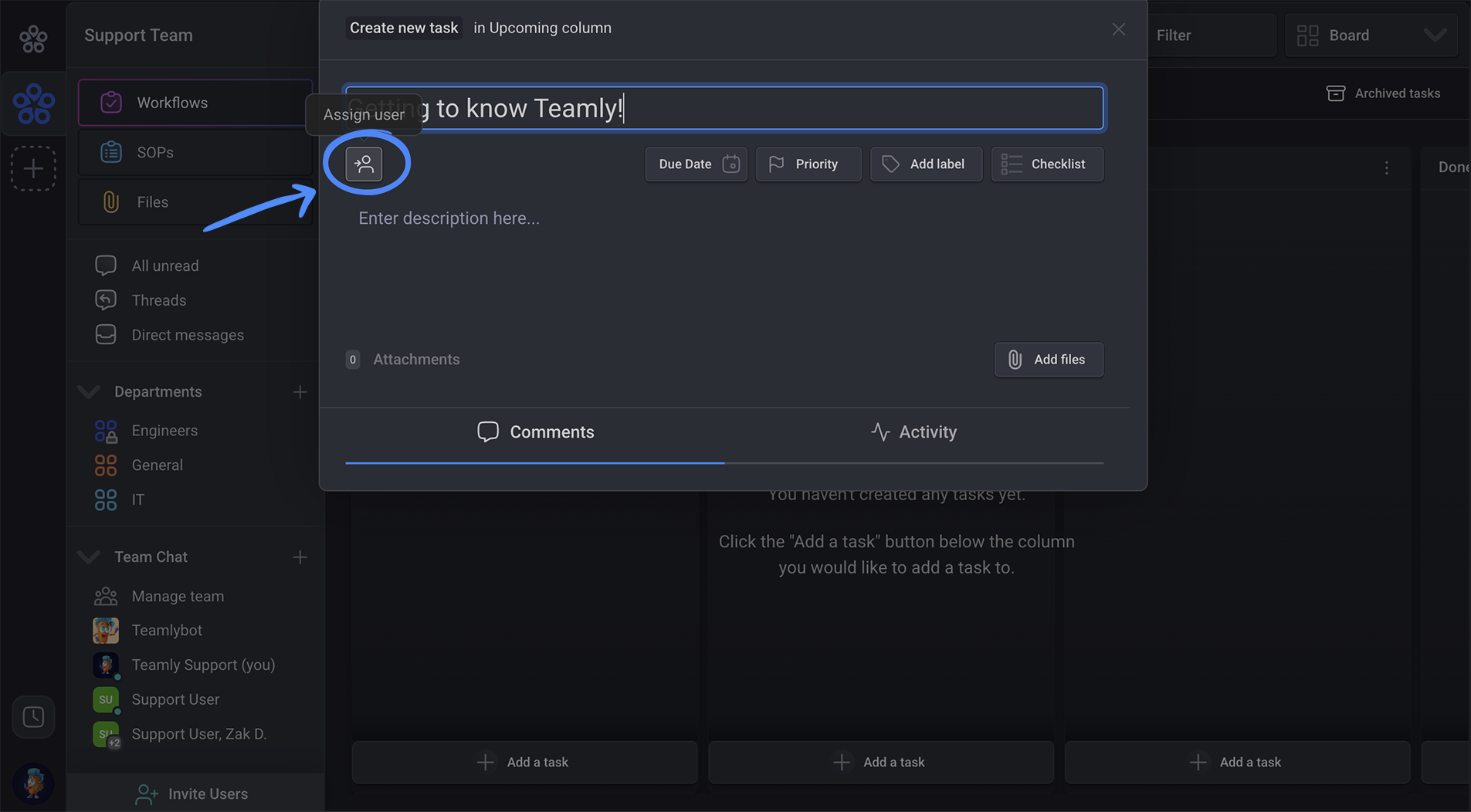Open SOPs in the sidebar
Viewport: 1471px width, 812px height.
195,152
